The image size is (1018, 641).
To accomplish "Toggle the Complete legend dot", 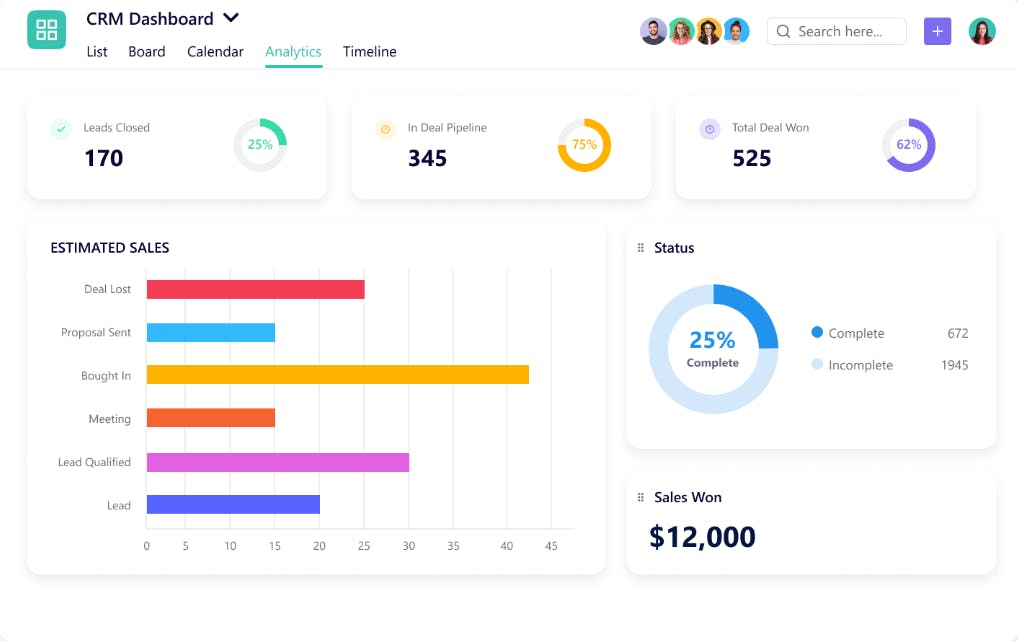I will tap(818, 333).
